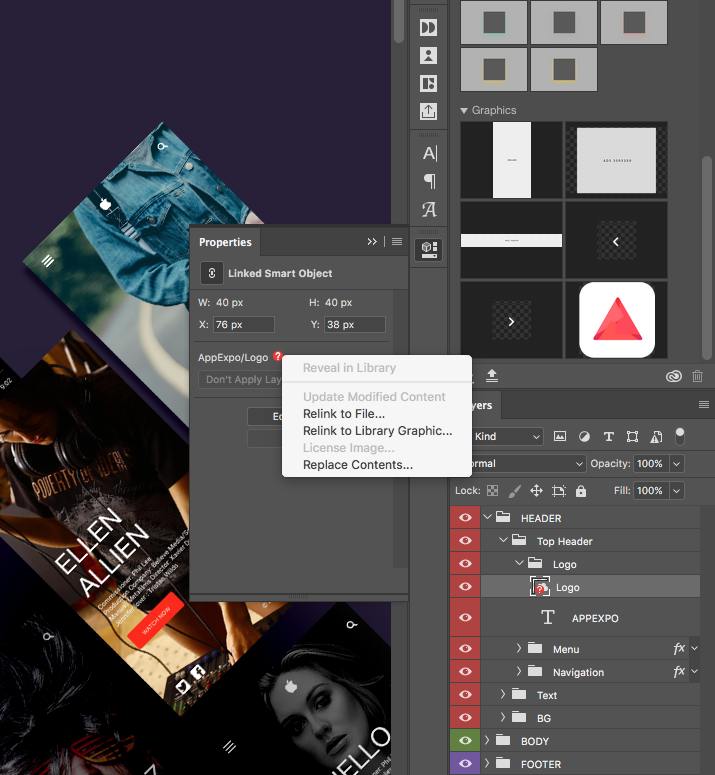Expand the Text group
This screenshot has height=775, width=715.
pyautogui.click(x=503, y=694)
